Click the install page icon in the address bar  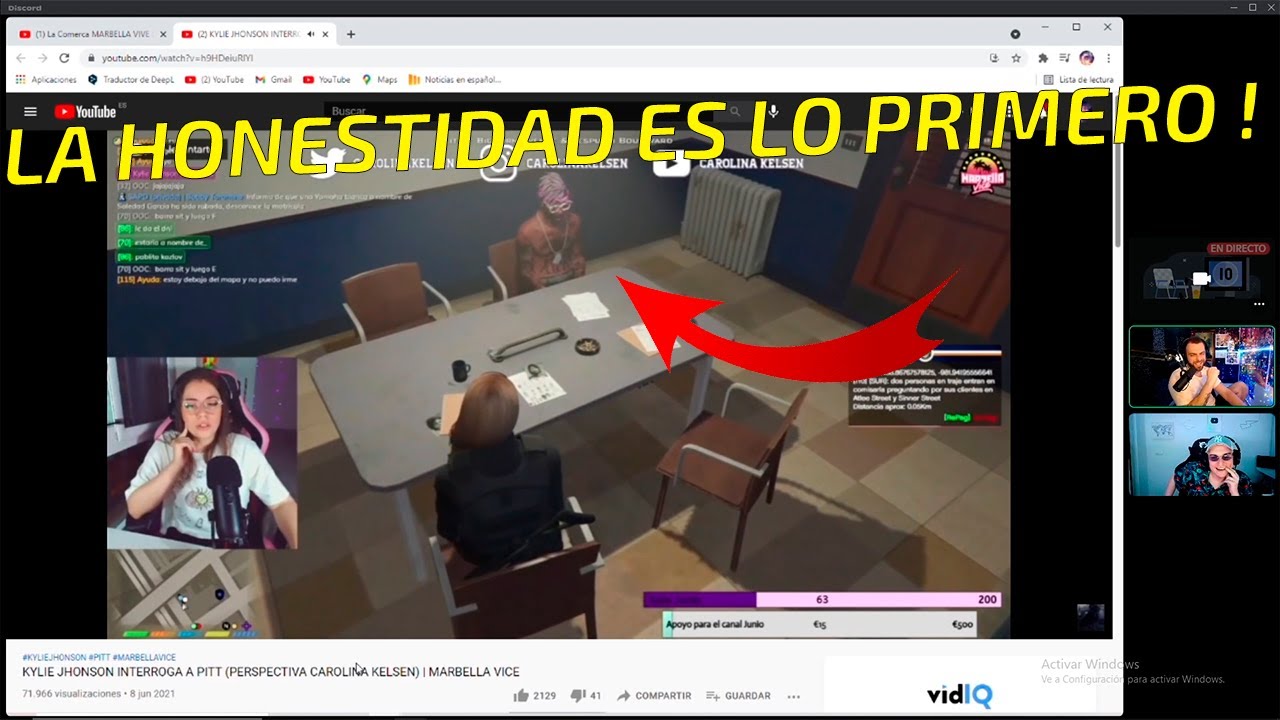coord(994,58)
